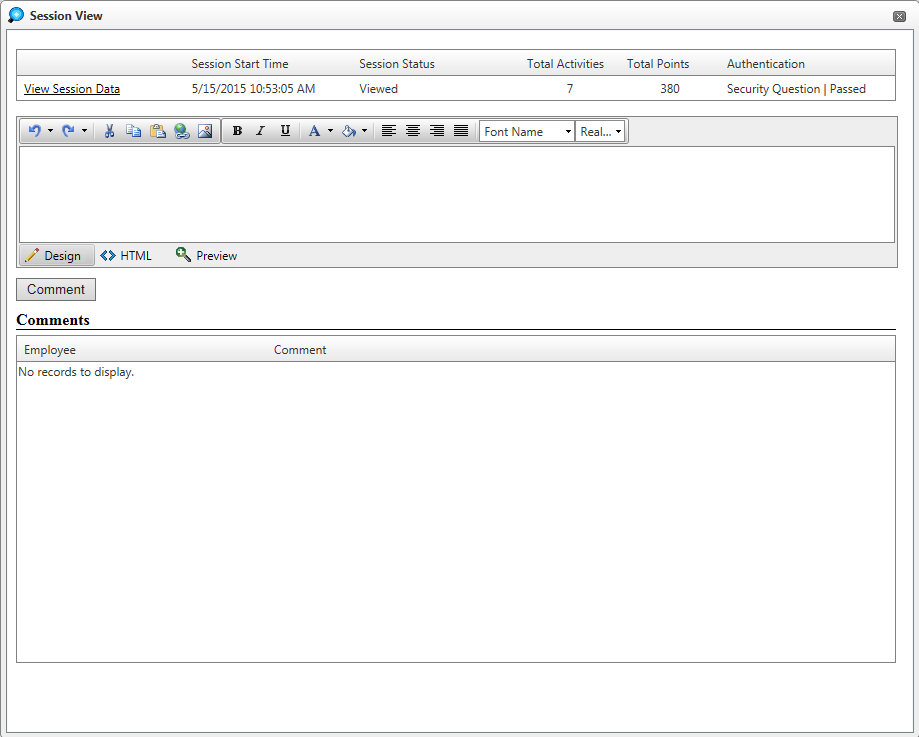
Task: Click the Copy icon
Action: 133,131
